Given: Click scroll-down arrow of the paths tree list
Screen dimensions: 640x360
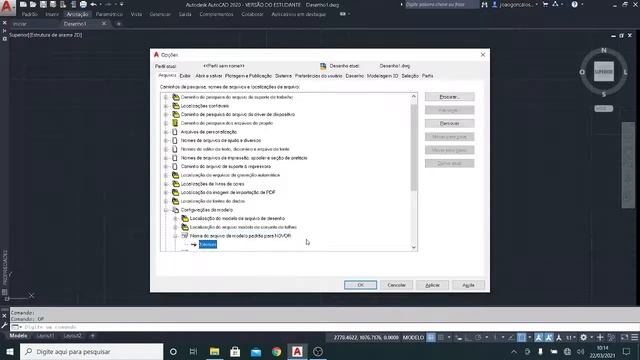Looking at the screenshot, I should point(413,247).
